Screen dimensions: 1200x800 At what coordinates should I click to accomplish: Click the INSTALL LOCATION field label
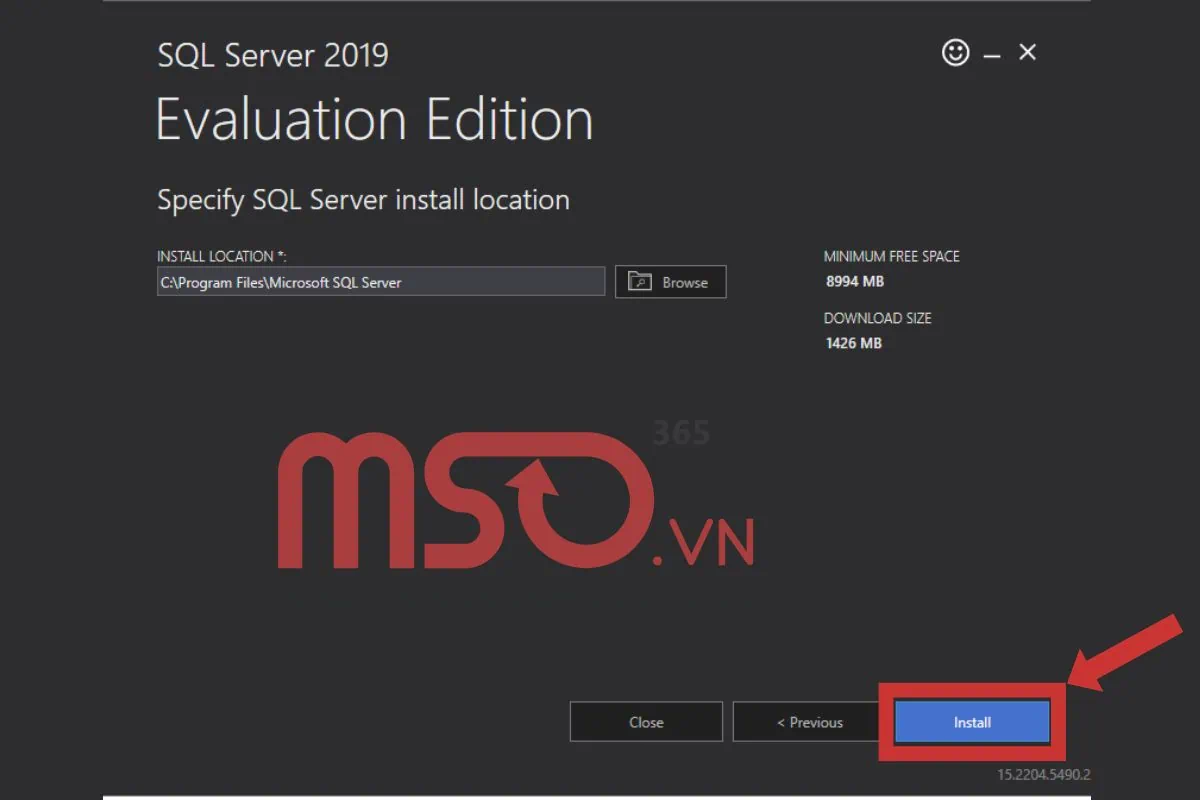(216, 256)
